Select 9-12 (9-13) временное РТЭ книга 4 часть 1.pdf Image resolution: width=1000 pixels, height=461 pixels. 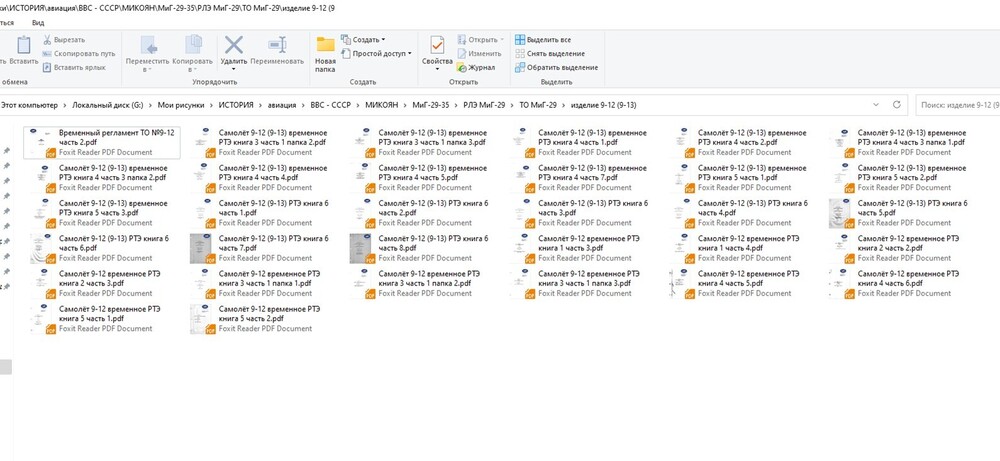pyautogui.click(x=582, y=143)
